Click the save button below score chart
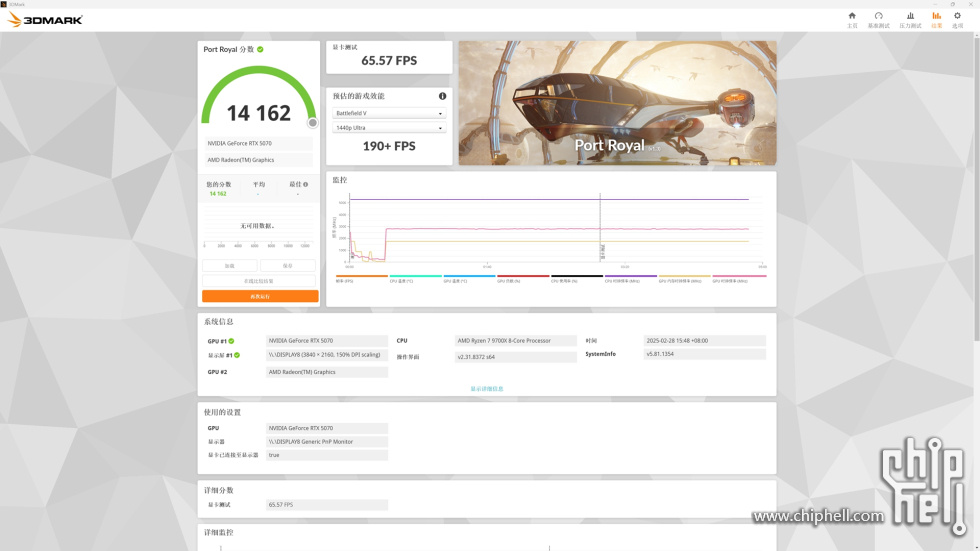Viewport: 980px width, 551px height. tap(288, 266)
